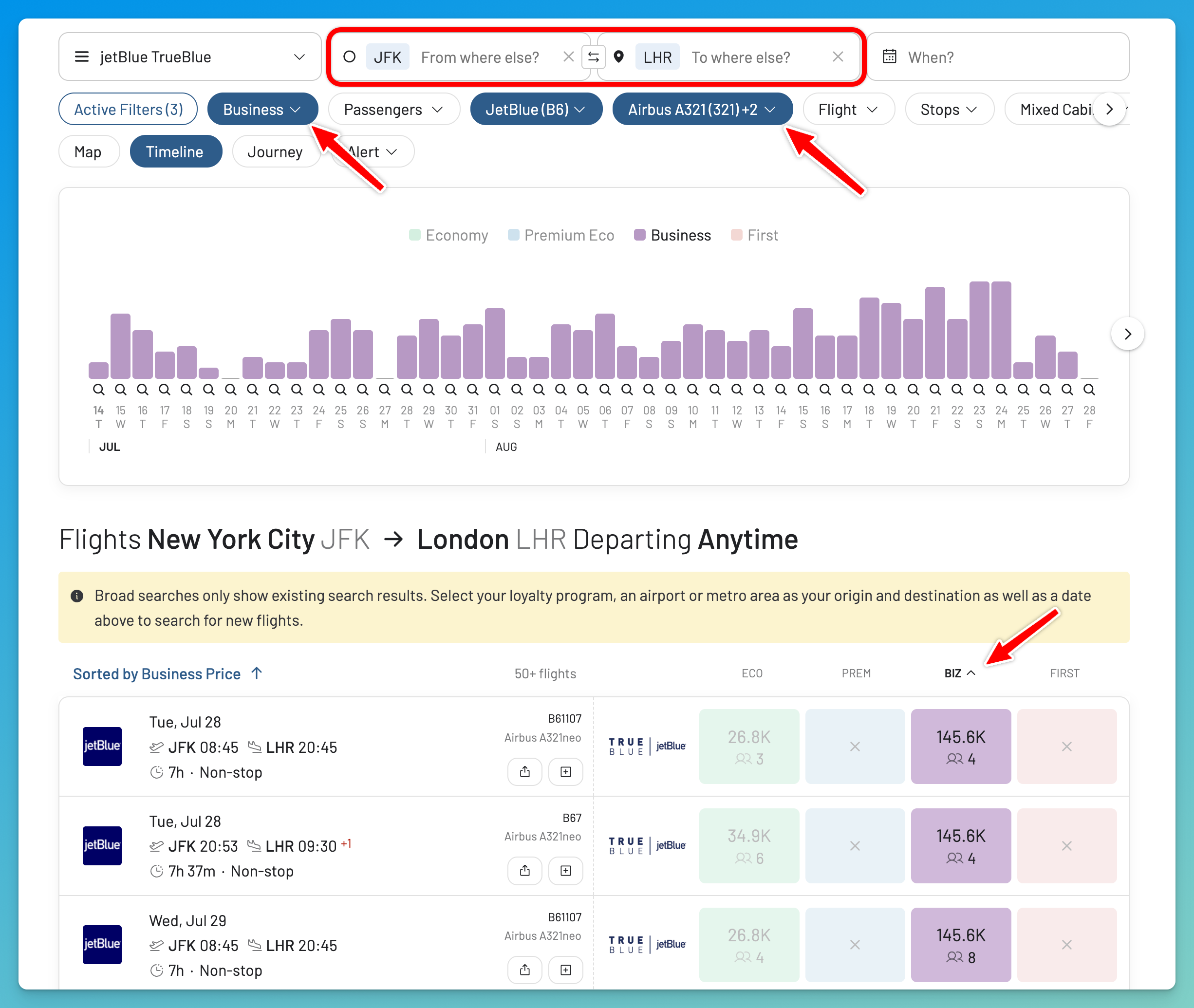The height and width of the screenshot is (1008, 1194).
Task: Clear the JFK origin field
Action: (x=568, y=57)
